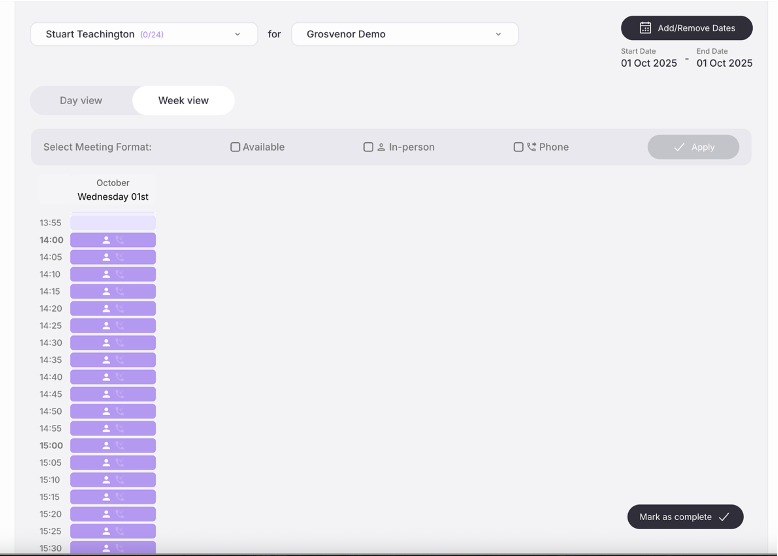
Task: Open the Stuart Teachington teacher dropdown
Action: [144, 34]
